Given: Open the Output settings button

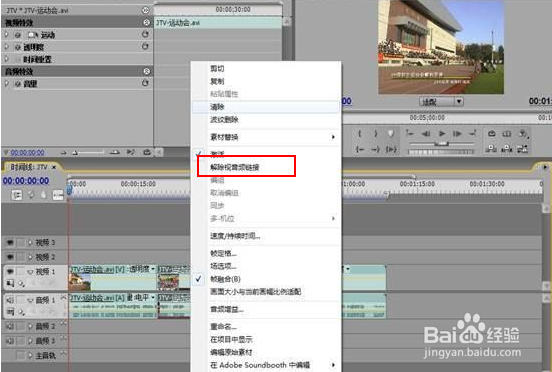Looking at the screenshot, I should (523, 134).
